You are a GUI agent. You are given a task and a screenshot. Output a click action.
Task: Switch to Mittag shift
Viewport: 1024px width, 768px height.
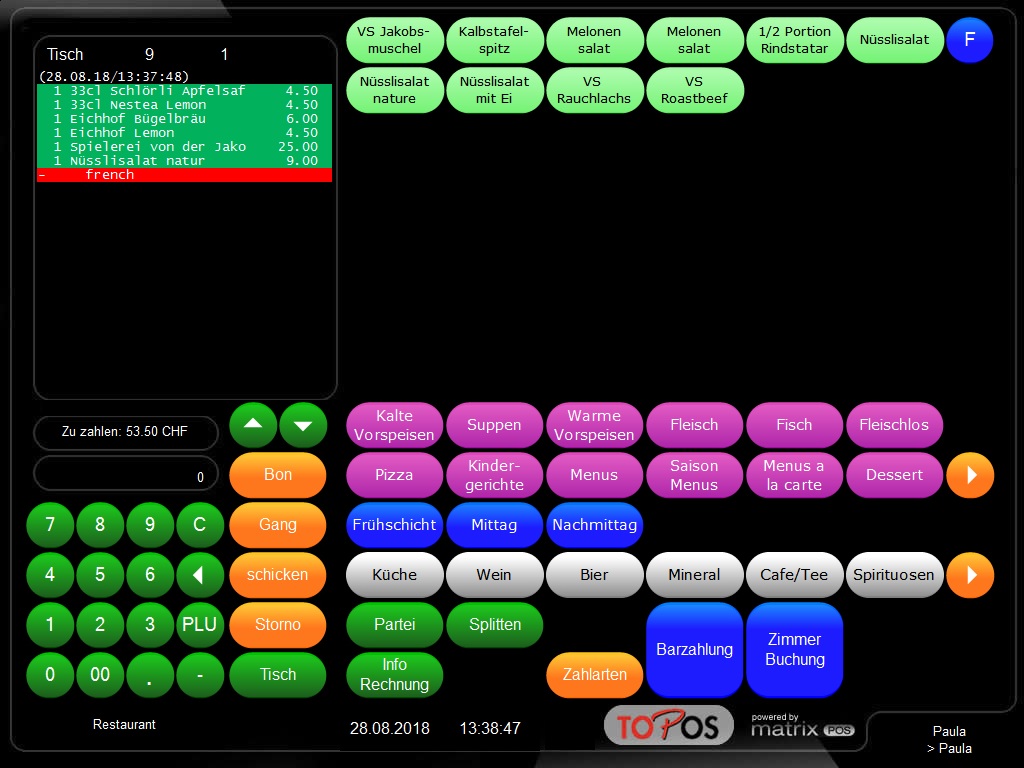pos(494,525)
